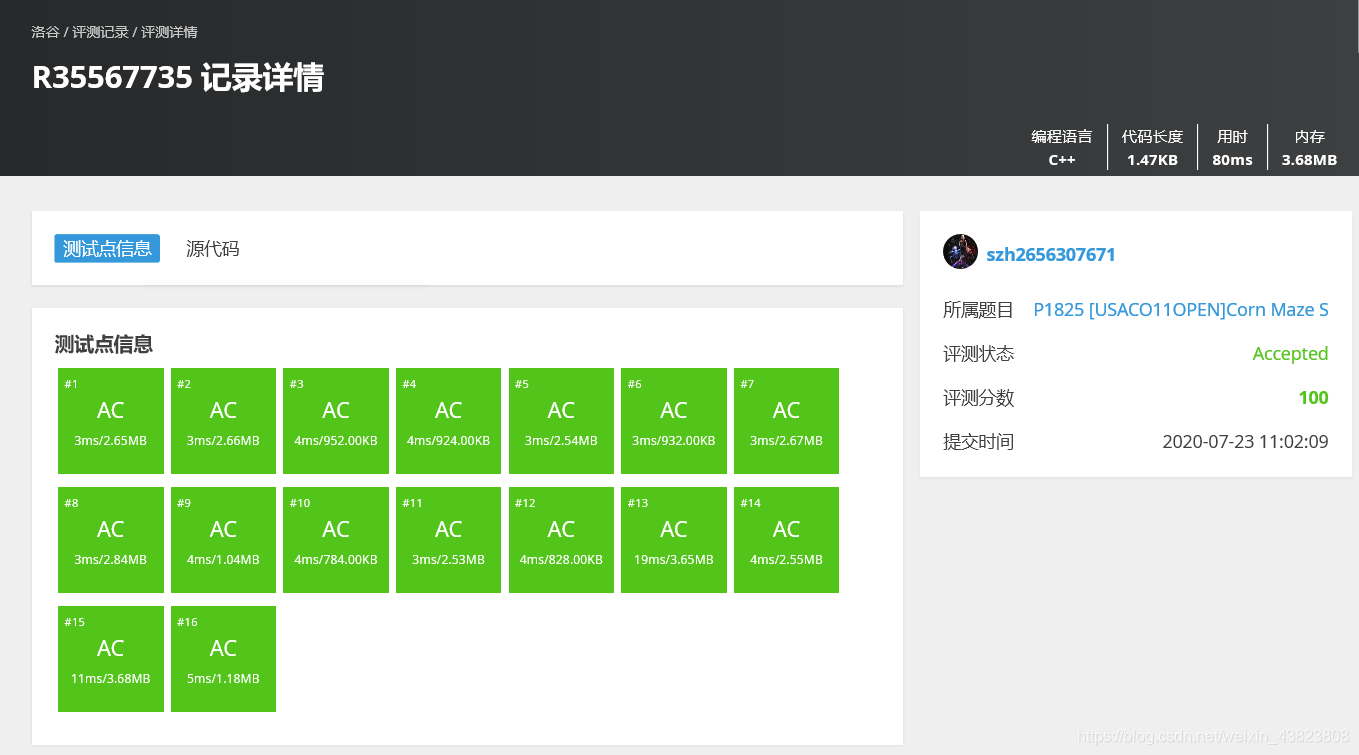Switch to the 源代码 tab
Screen dimensions: 1359x755
212,249
